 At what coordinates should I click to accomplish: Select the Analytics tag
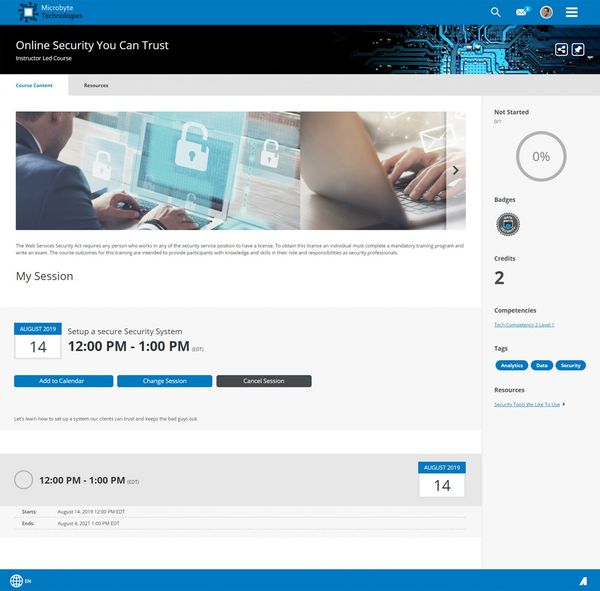[511, 366]
